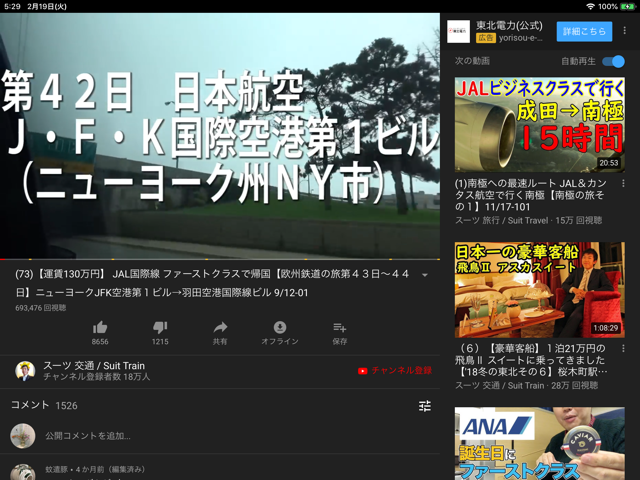Tap your profile avatar beside comment box

pos(23,436)
